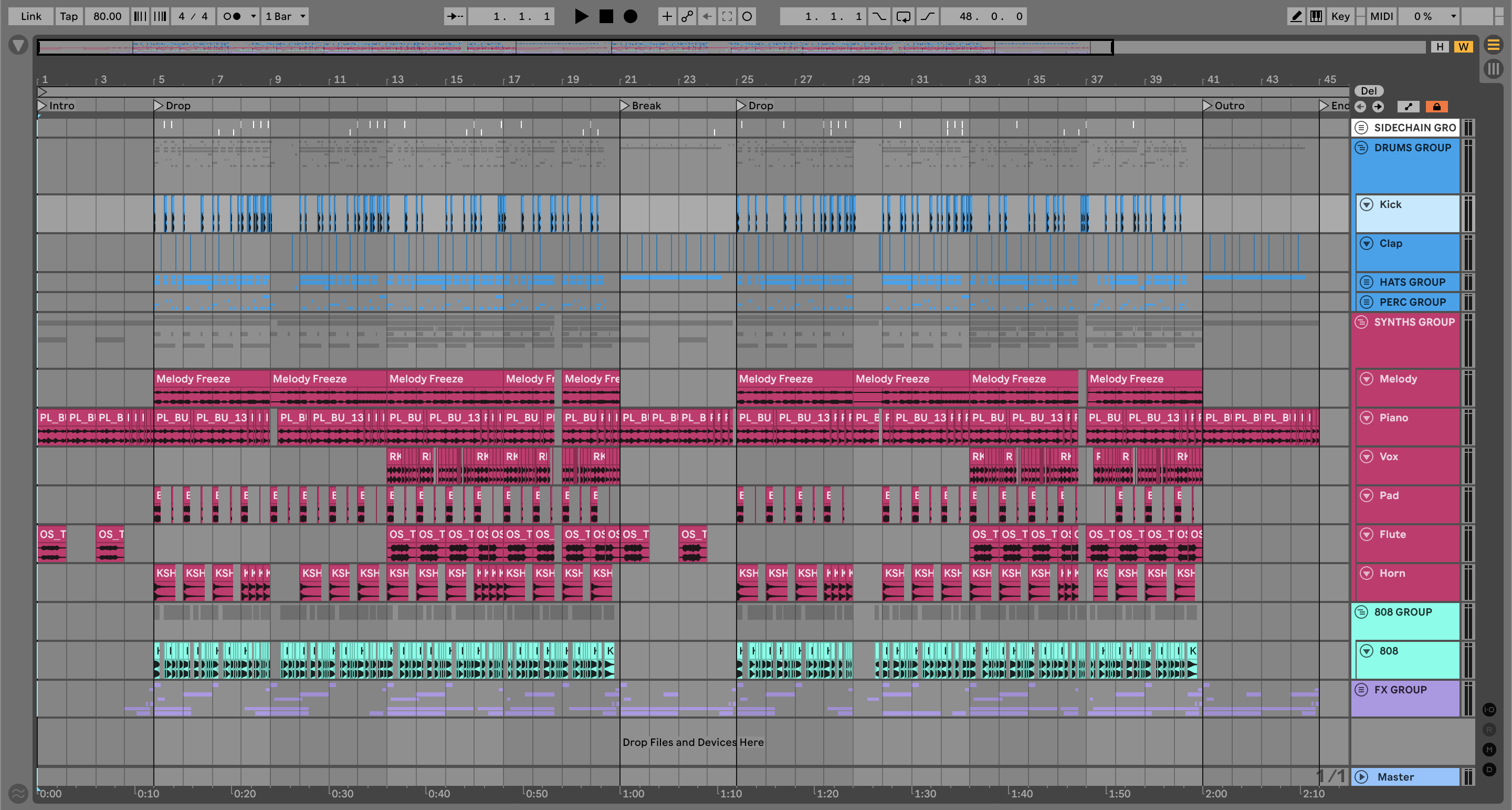Click the Follow playback arrow icon

[455, 16]
